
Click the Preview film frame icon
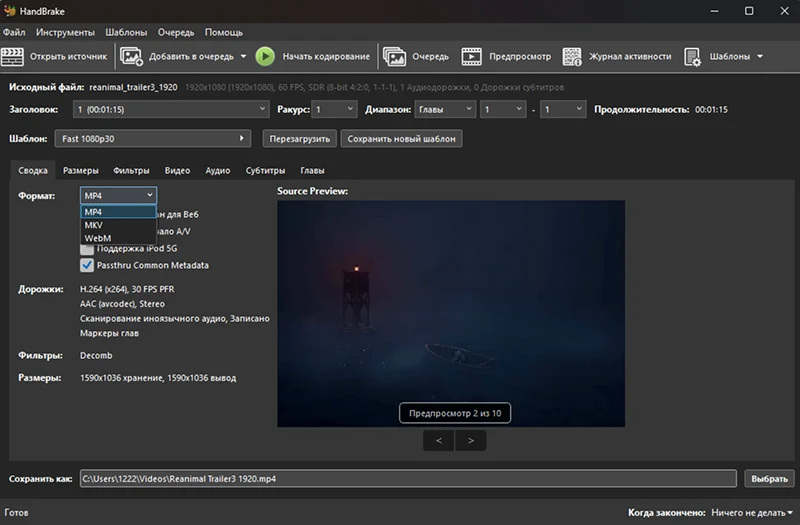(x=471, y=57)
